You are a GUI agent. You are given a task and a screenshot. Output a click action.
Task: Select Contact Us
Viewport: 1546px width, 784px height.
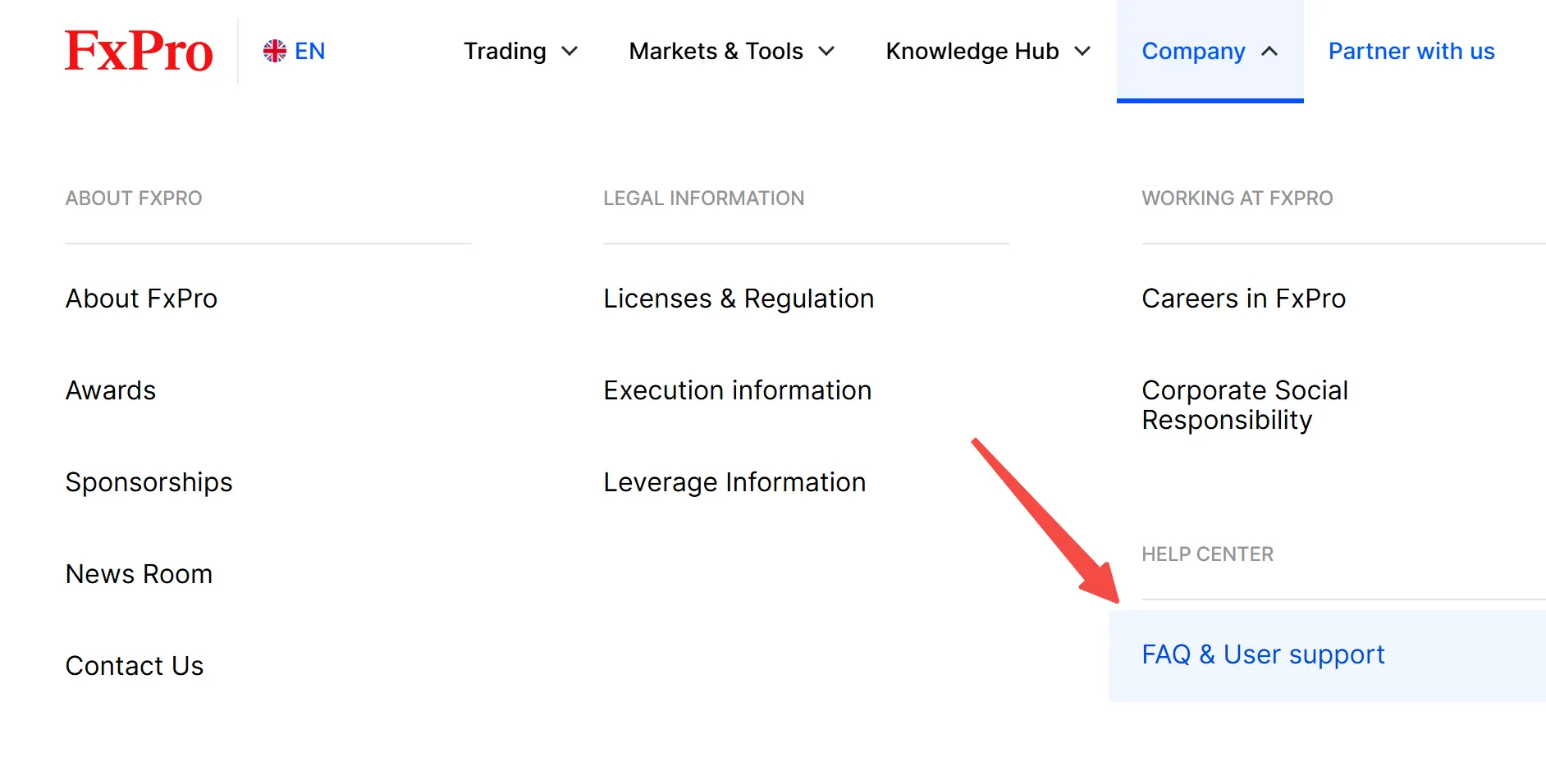pyautogui.click(x=135, y=666)
